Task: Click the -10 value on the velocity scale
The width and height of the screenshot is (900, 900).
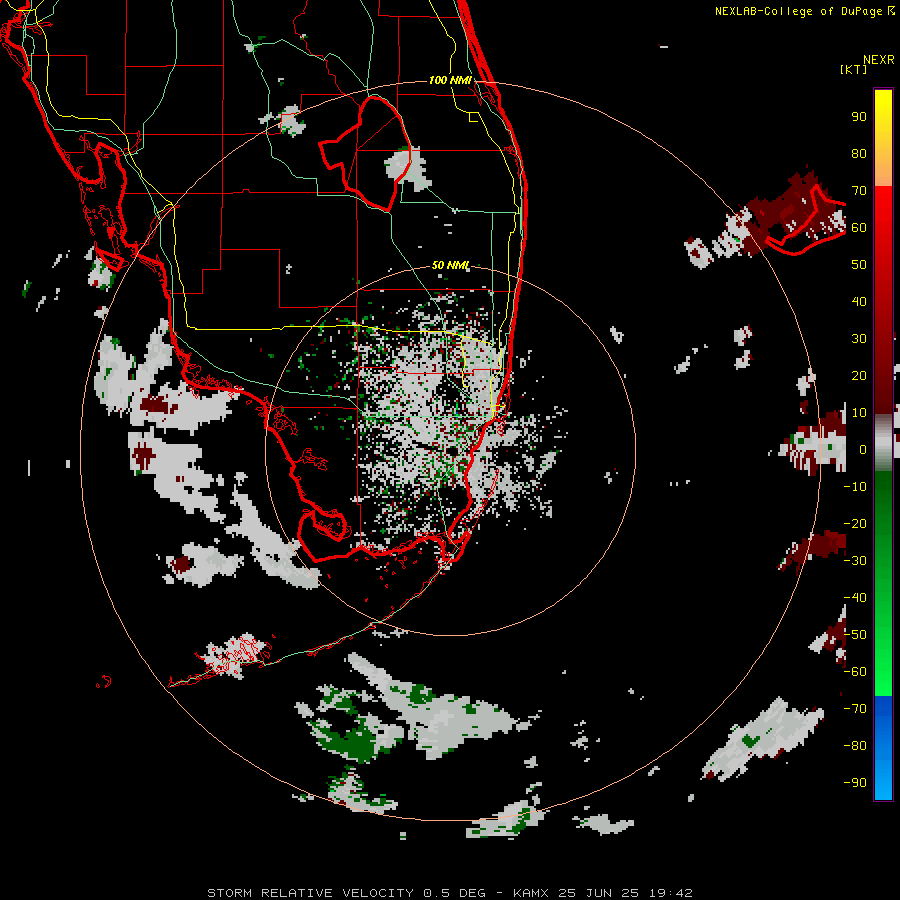Action: pos(855,487)
